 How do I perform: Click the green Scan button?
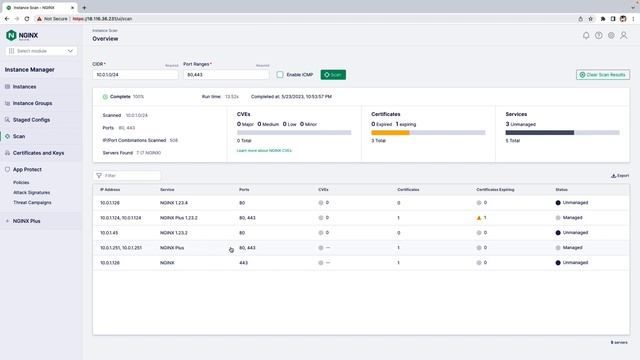point(333,75)
